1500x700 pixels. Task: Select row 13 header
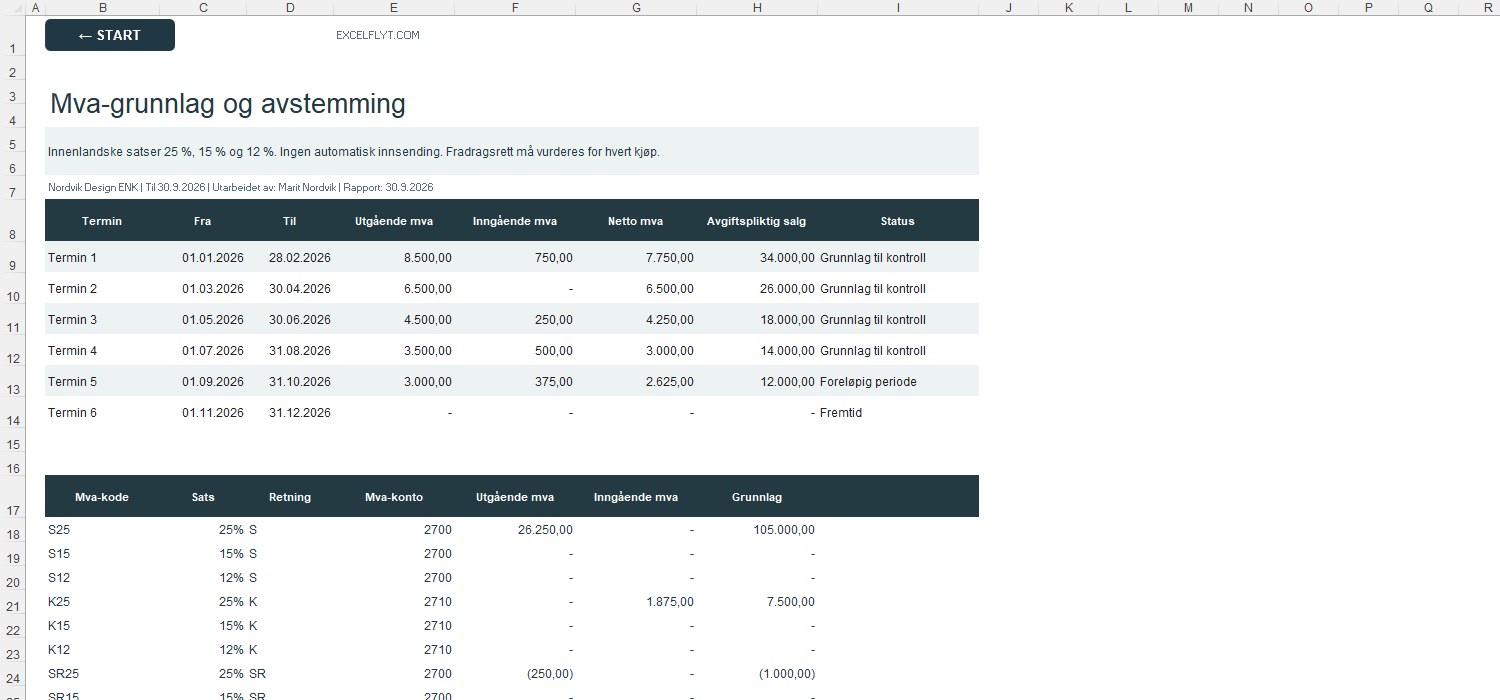click(12, 382)
